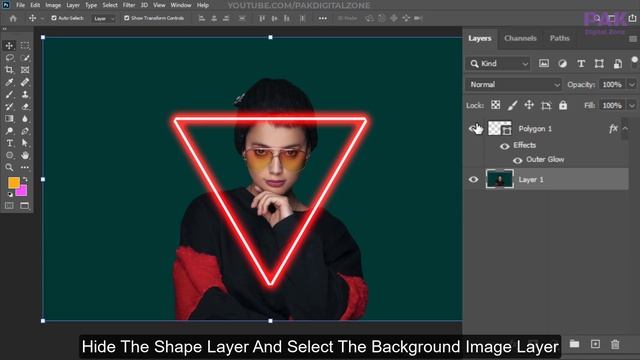Open the Image menu
640x360 pixels.
point(53,5)
